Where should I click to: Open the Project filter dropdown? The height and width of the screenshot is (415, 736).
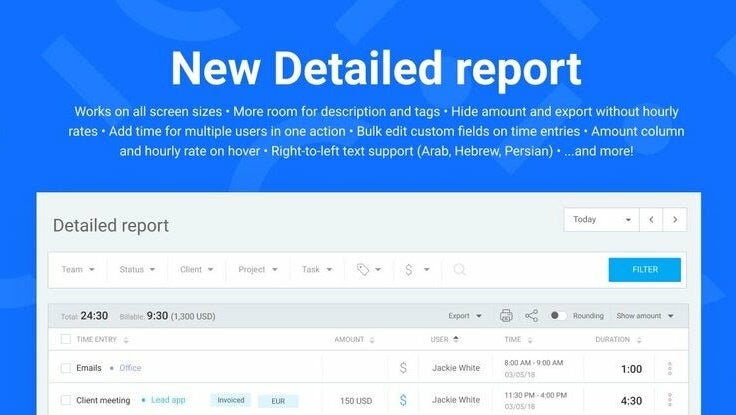(258, 269)
